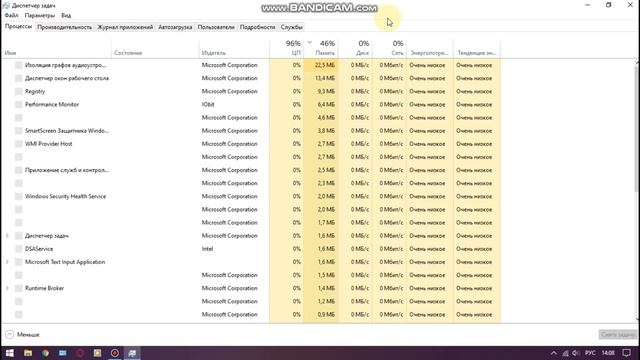Click the Windows Security Health Service icon
640x360 pixels.
(18, 196)
